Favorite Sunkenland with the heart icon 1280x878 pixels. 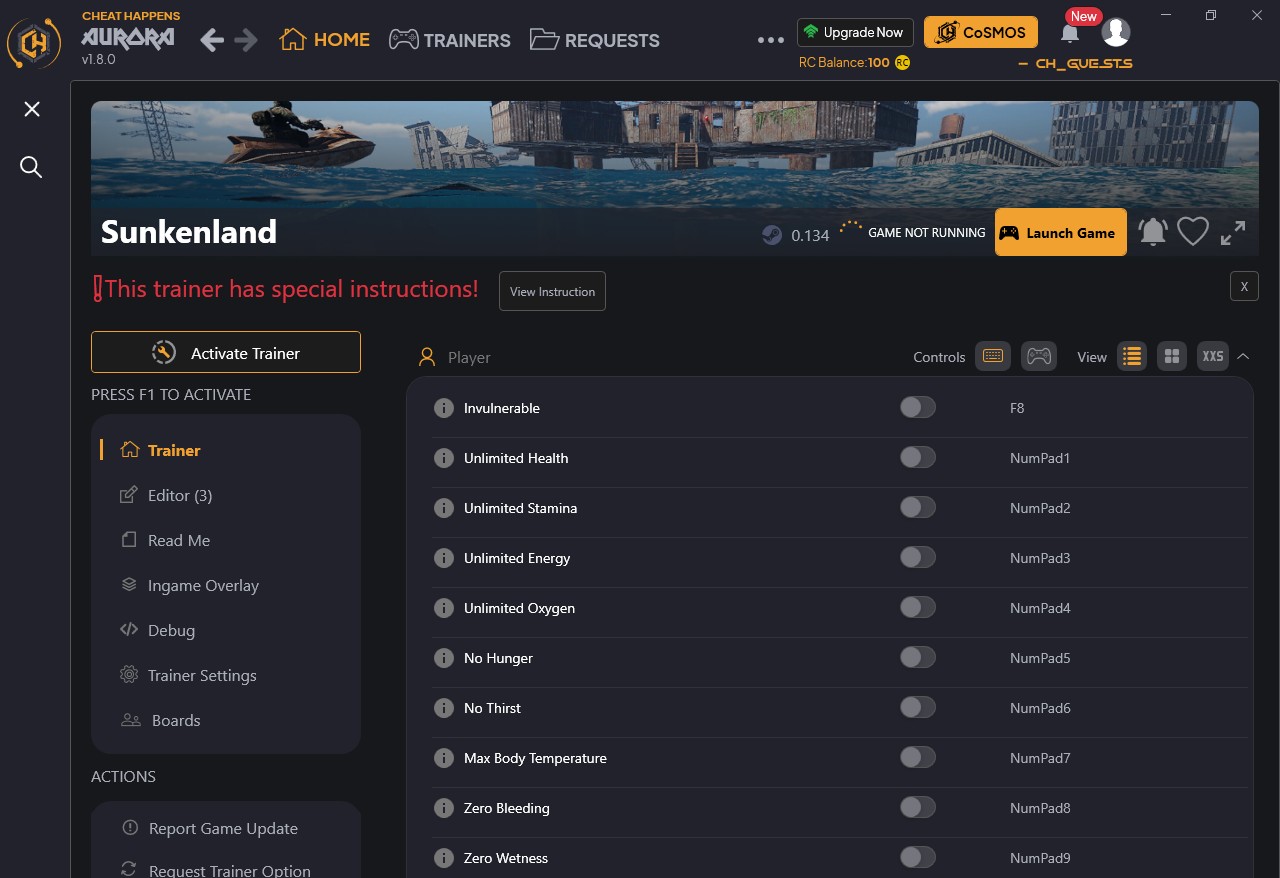(x=1193, y=232)
